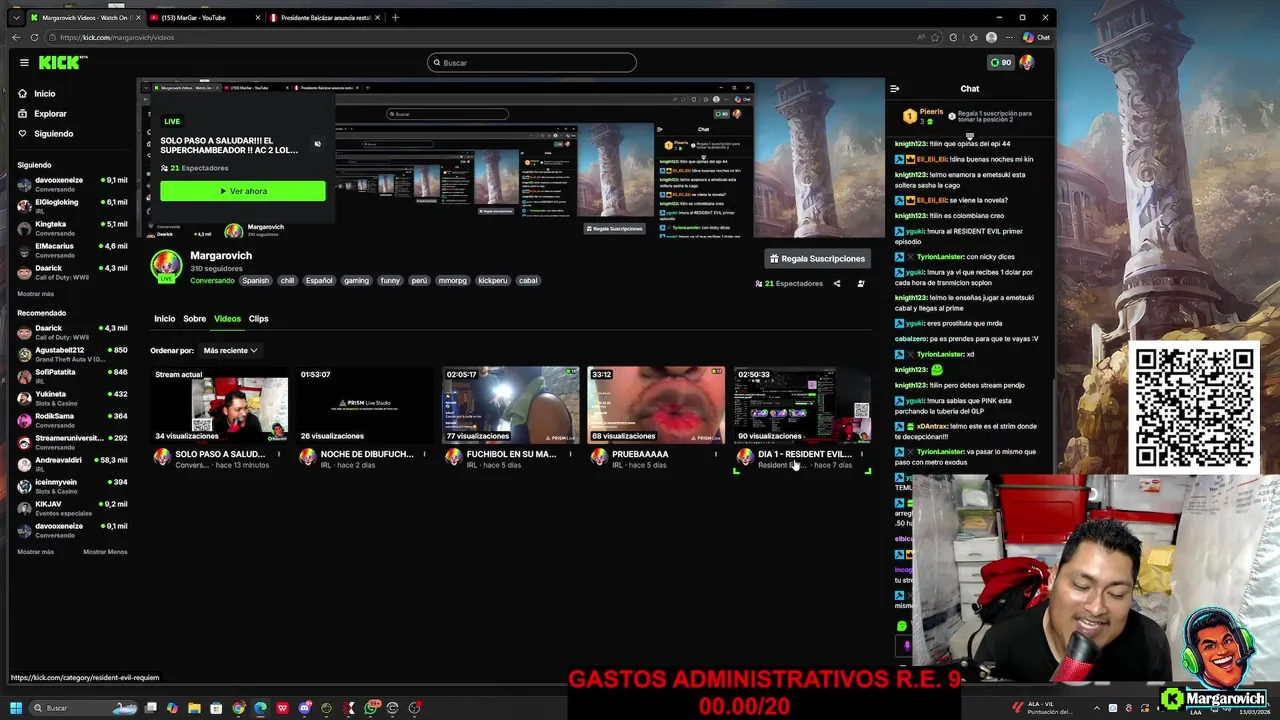Open Discord from taskbar
The width and height of the screenshot is (1280, 720).
click(304, 708)
